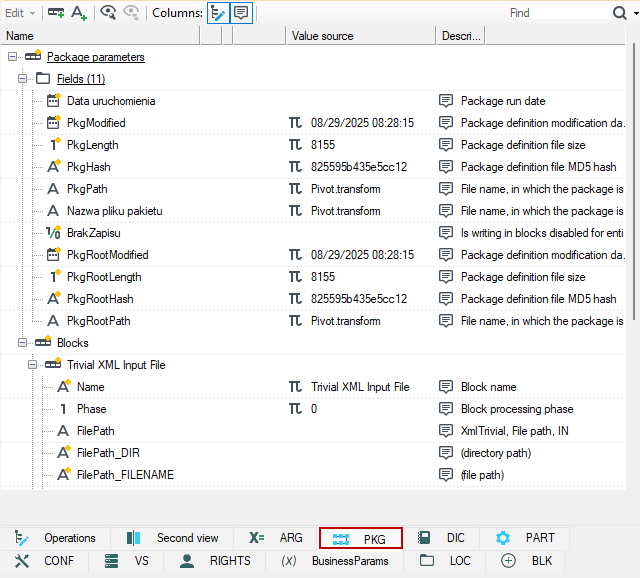Viewport: 640px width, 578px height.
Task: Select the PkgPath field row
Action: 313,189
